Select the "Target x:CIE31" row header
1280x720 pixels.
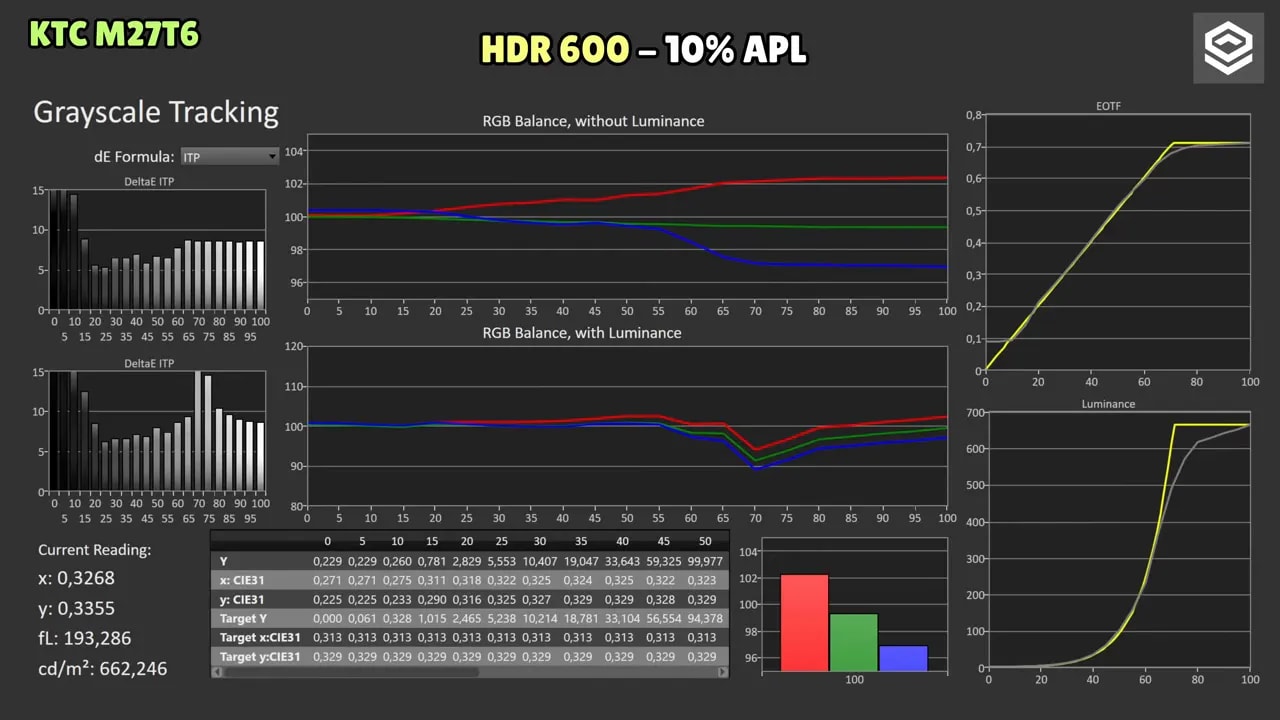tap(260, 637)
